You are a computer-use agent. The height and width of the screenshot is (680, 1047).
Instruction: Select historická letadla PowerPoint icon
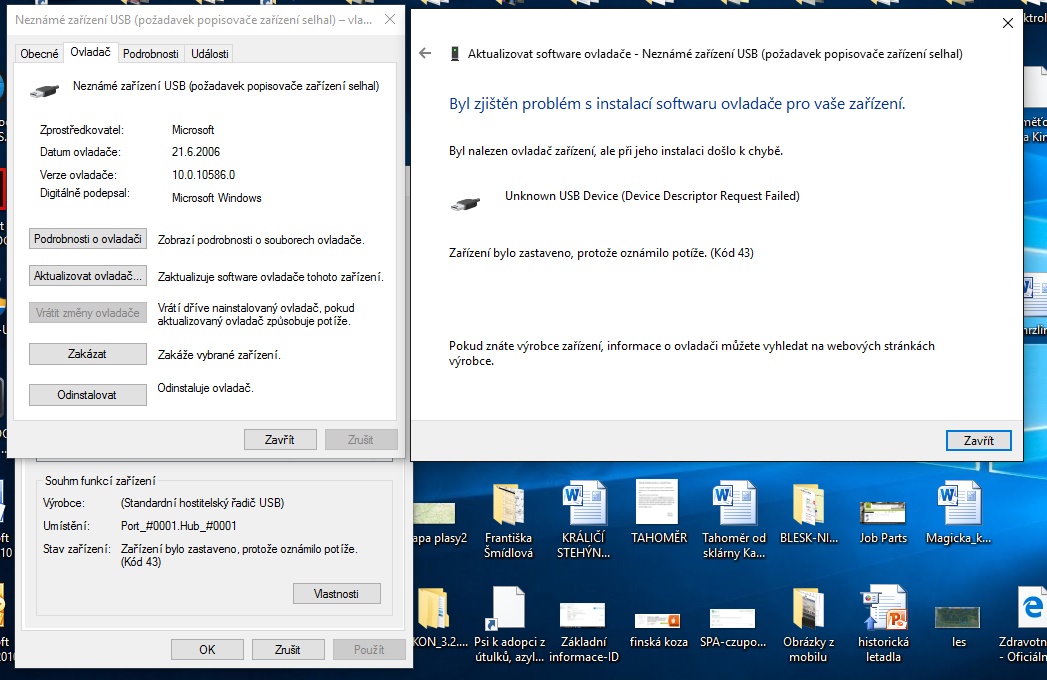(883, 625)
